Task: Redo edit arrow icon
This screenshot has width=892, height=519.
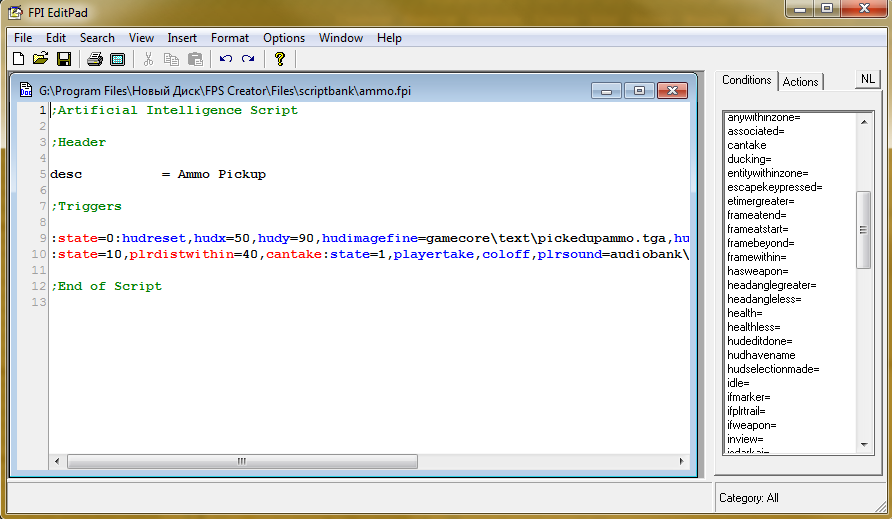Action: pyautogui.click(x=248, y=59)
